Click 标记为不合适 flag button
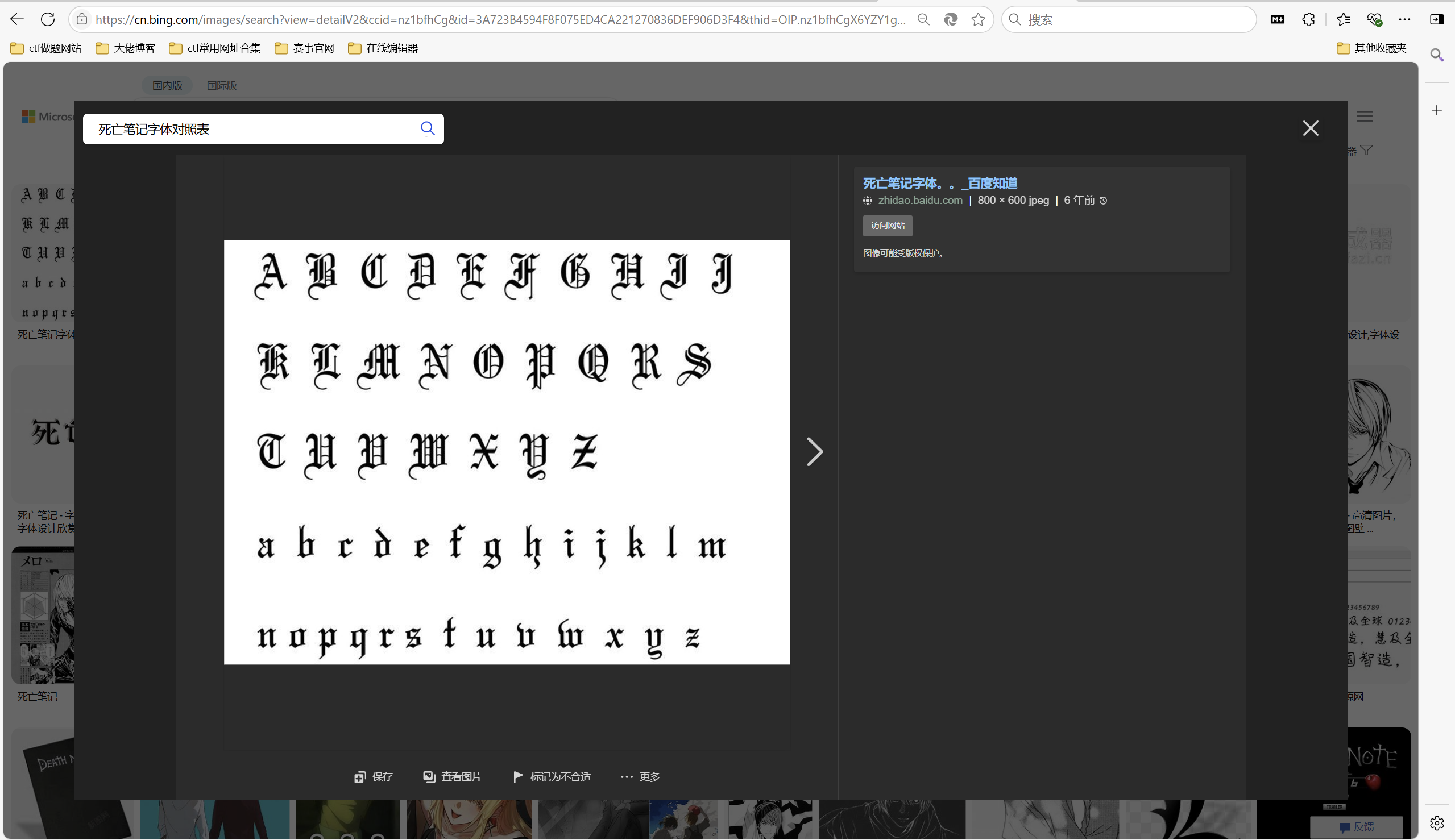The image size is (1455, 840). point(552,777)
